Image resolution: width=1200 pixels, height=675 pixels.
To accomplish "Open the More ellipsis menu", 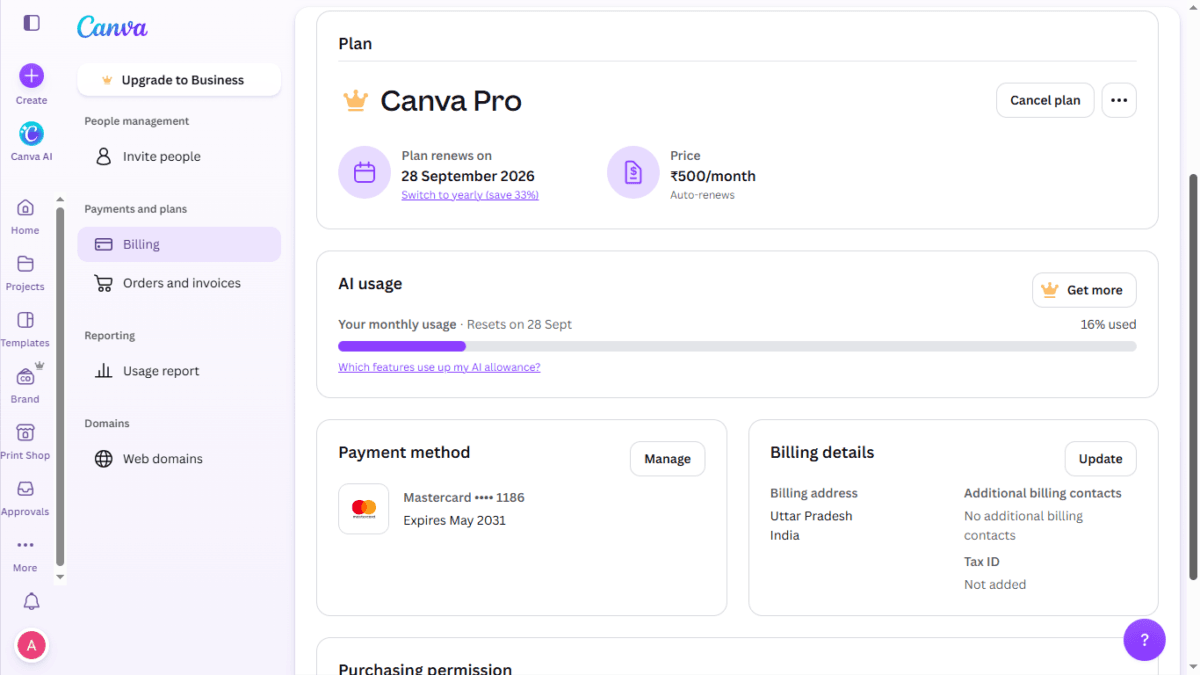I will [26, 545].
